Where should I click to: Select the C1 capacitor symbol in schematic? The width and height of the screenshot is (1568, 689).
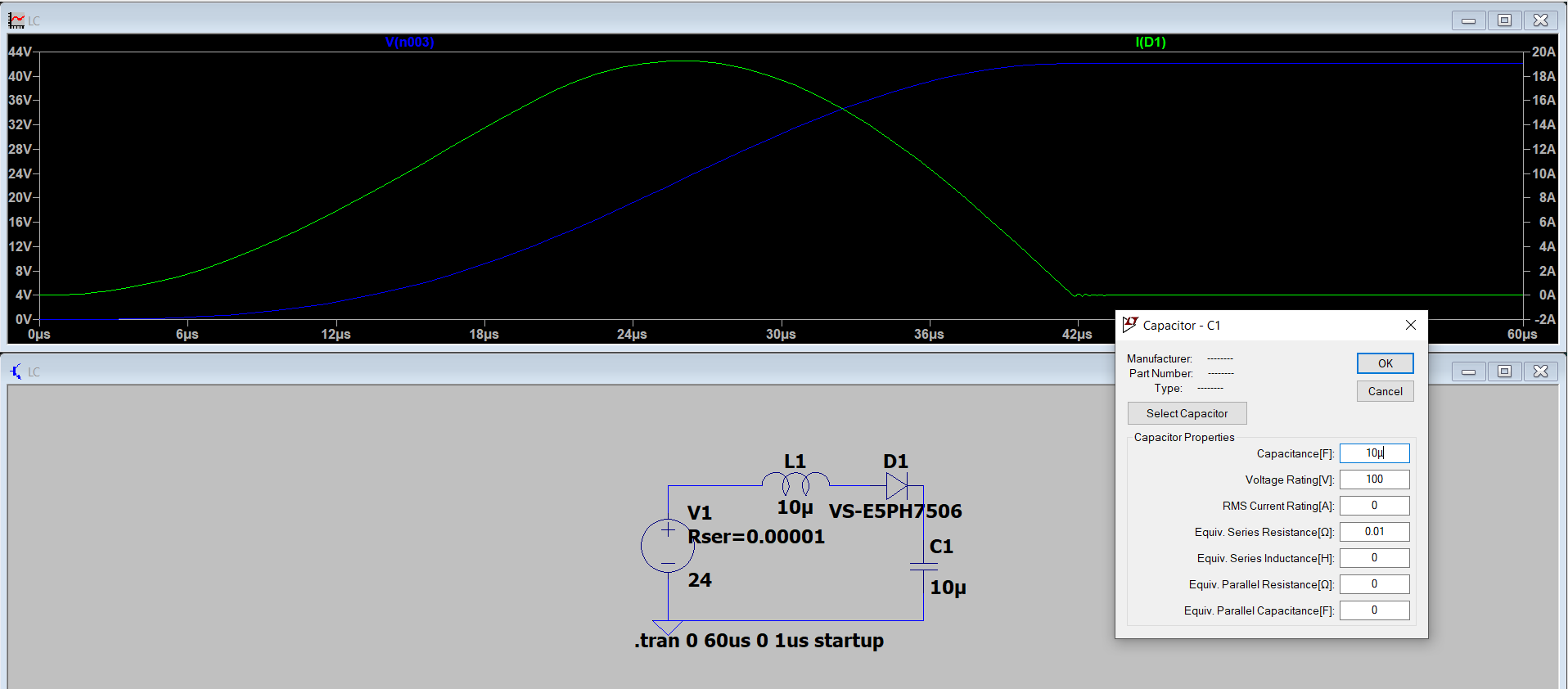[x=924, y=566]
